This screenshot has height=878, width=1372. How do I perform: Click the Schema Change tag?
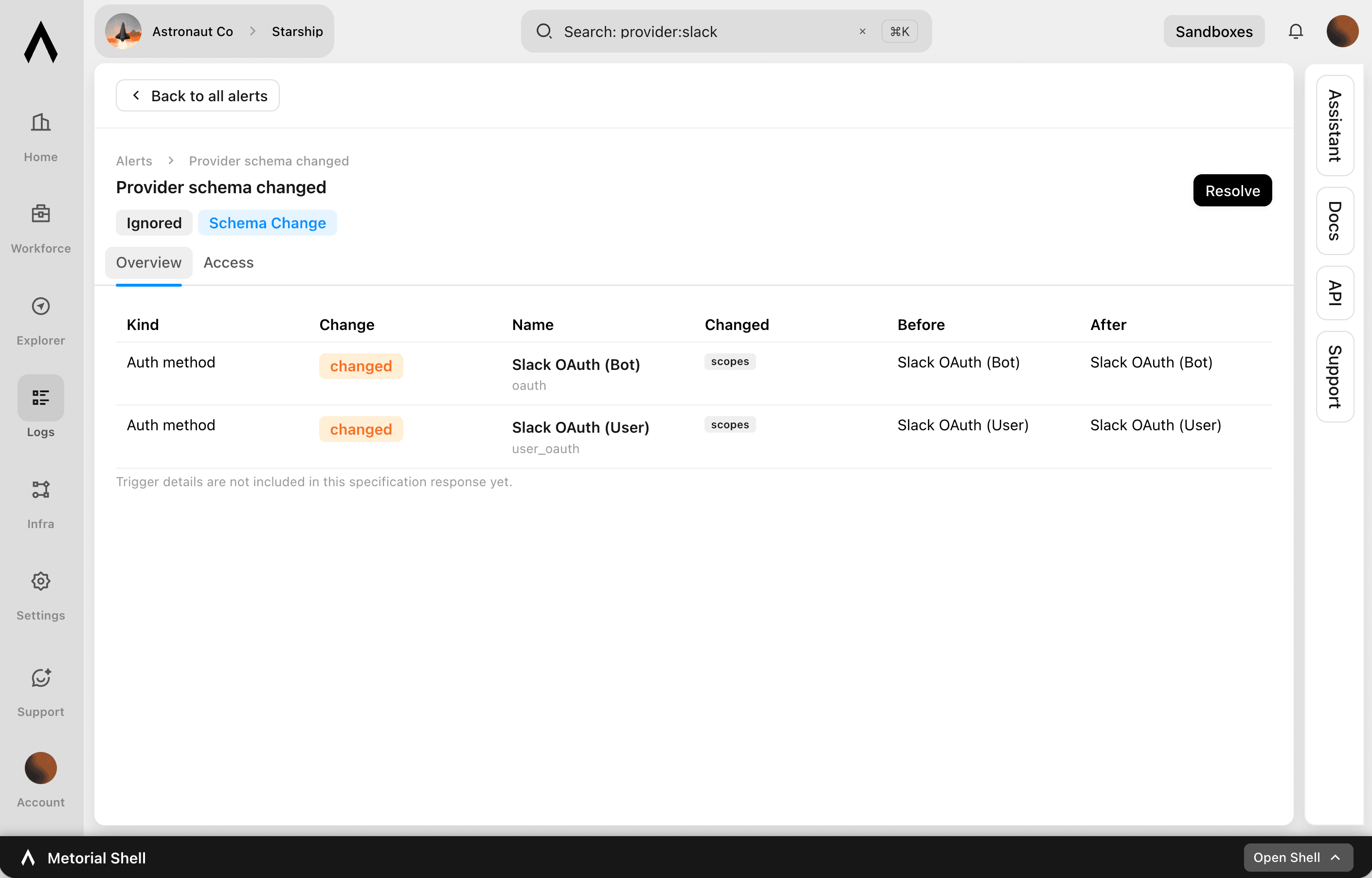(267, 223)
